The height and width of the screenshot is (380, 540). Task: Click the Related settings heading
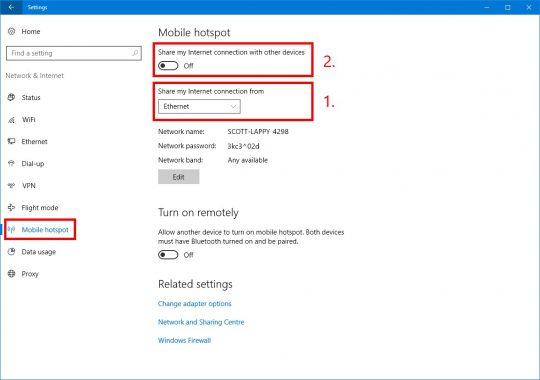click(195, 284)
